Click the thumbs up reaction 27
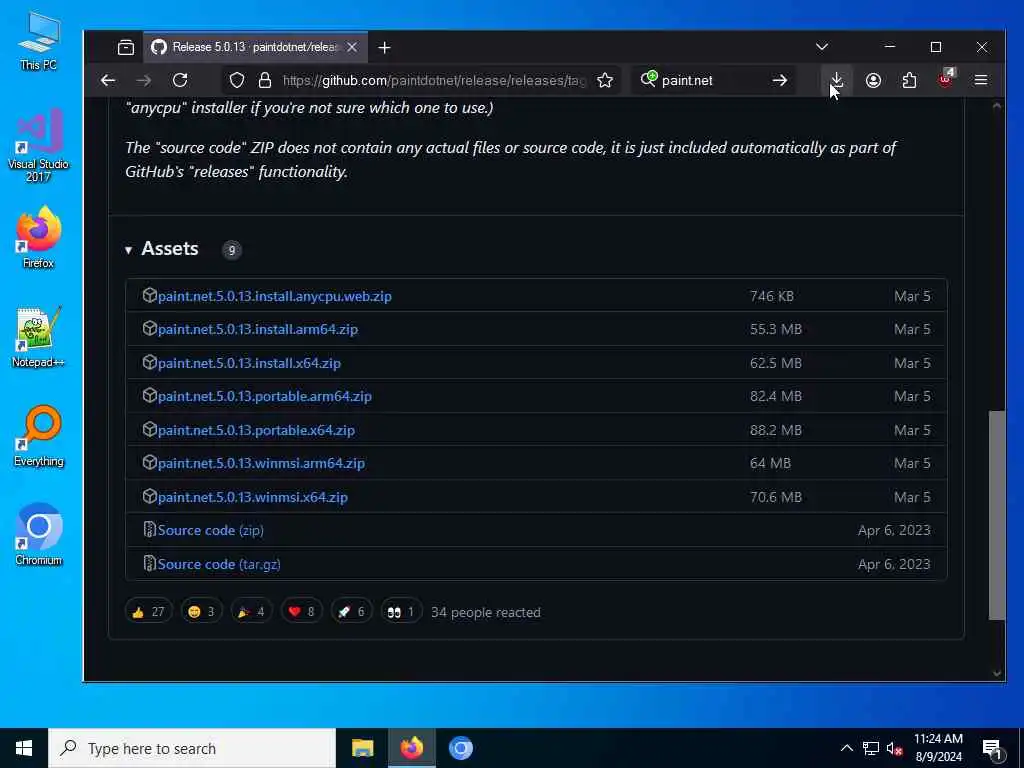Viewport: 1024px width, 768px height. [x=148, y=611]
